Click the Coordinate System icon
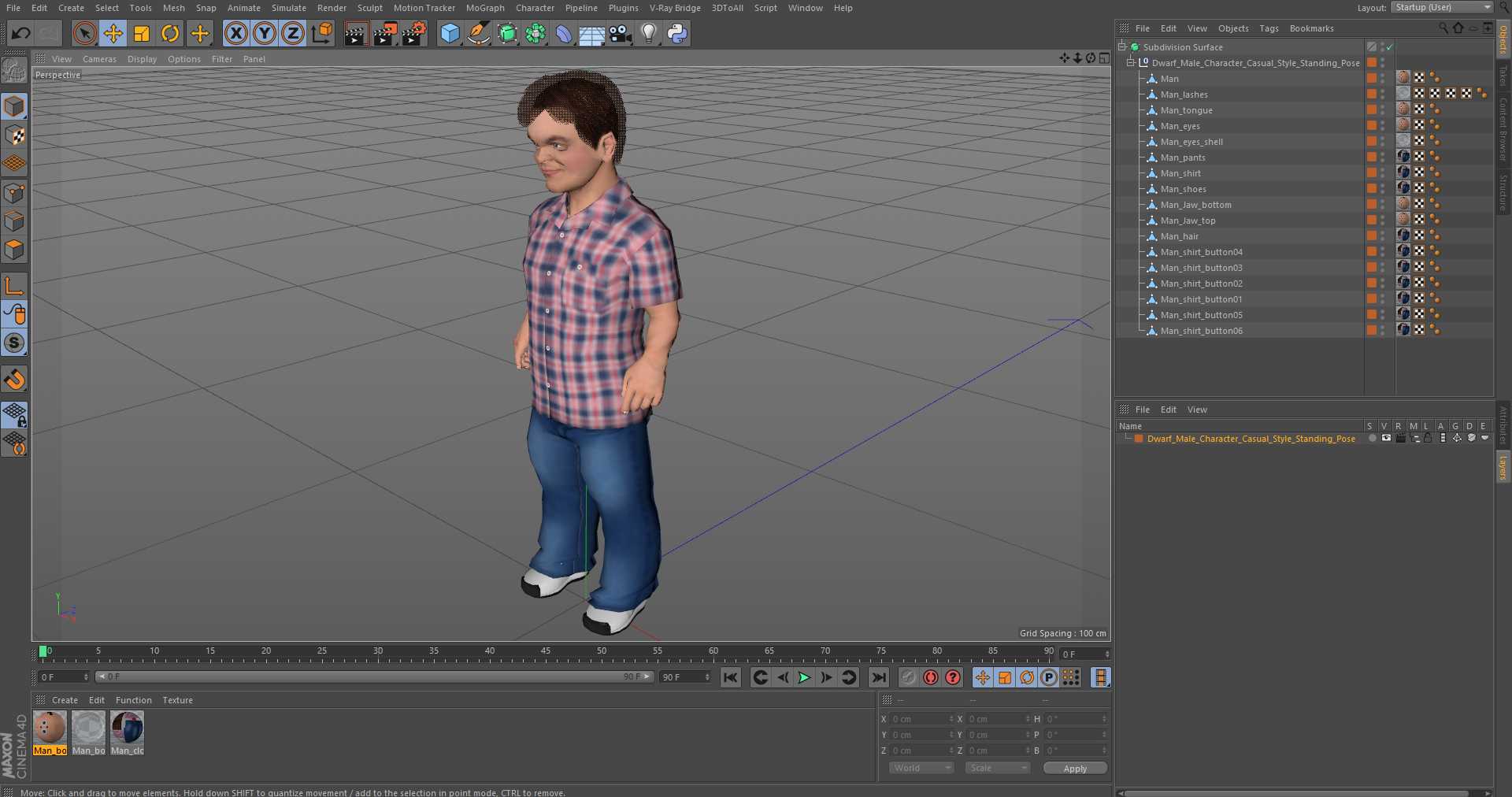The width and height of the screenshot is (1512, 797). 322,33
